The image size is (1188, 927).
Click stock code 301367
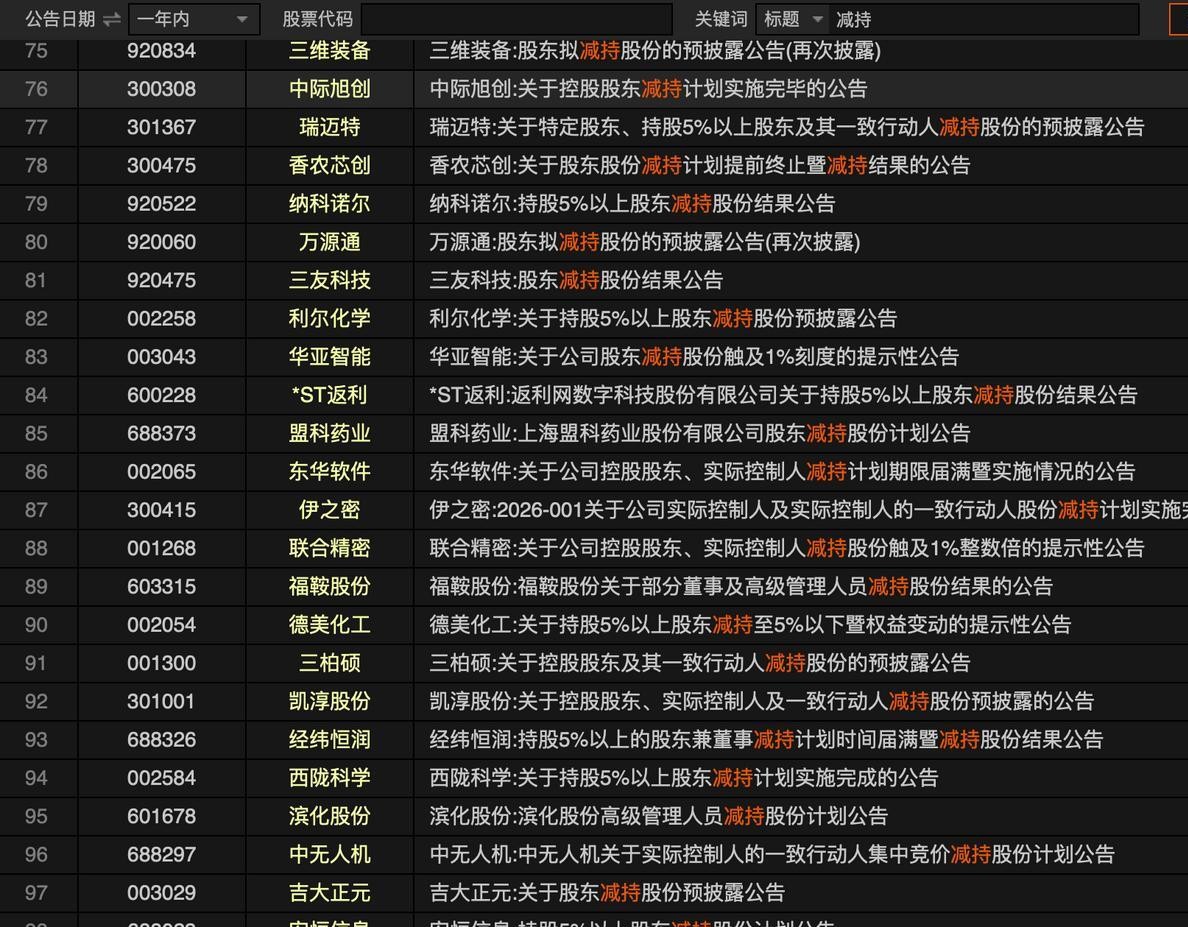[161, 127]
